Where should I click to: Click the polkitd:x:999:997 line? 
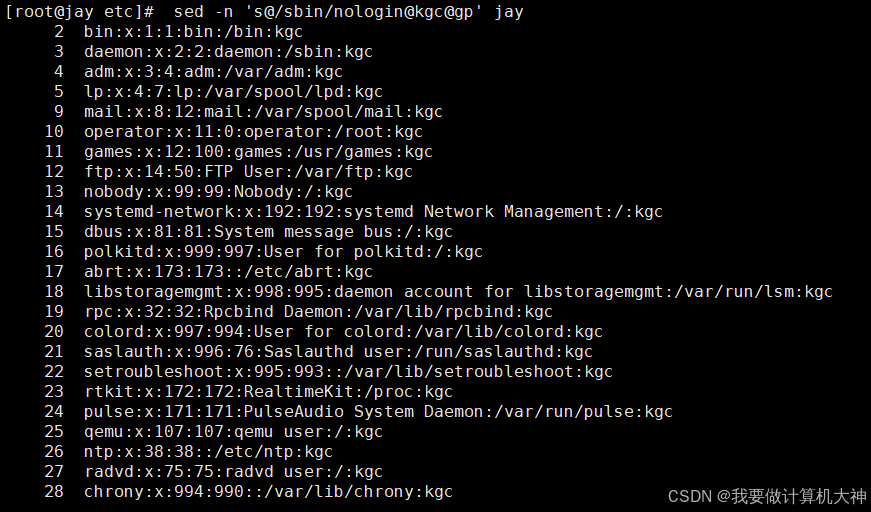pos(283,252)
